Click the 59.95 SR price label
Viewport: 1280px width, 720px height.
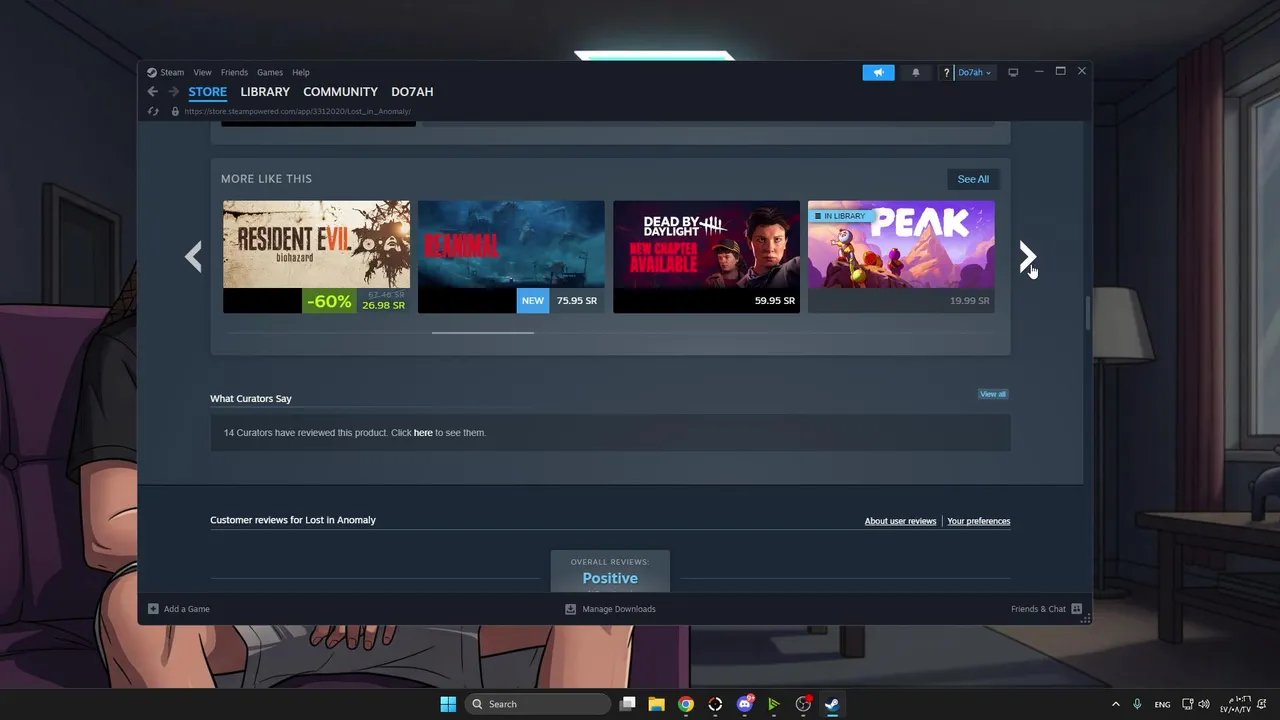pyautogui.click(x=775, y=301)
